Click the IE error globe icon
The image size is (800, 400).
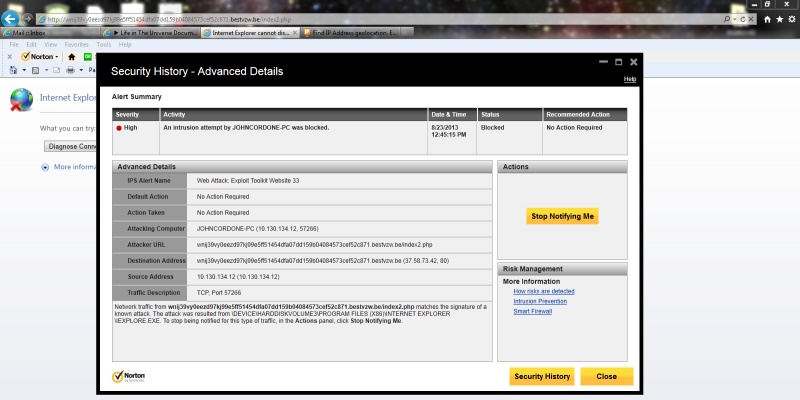click(21, 99)
